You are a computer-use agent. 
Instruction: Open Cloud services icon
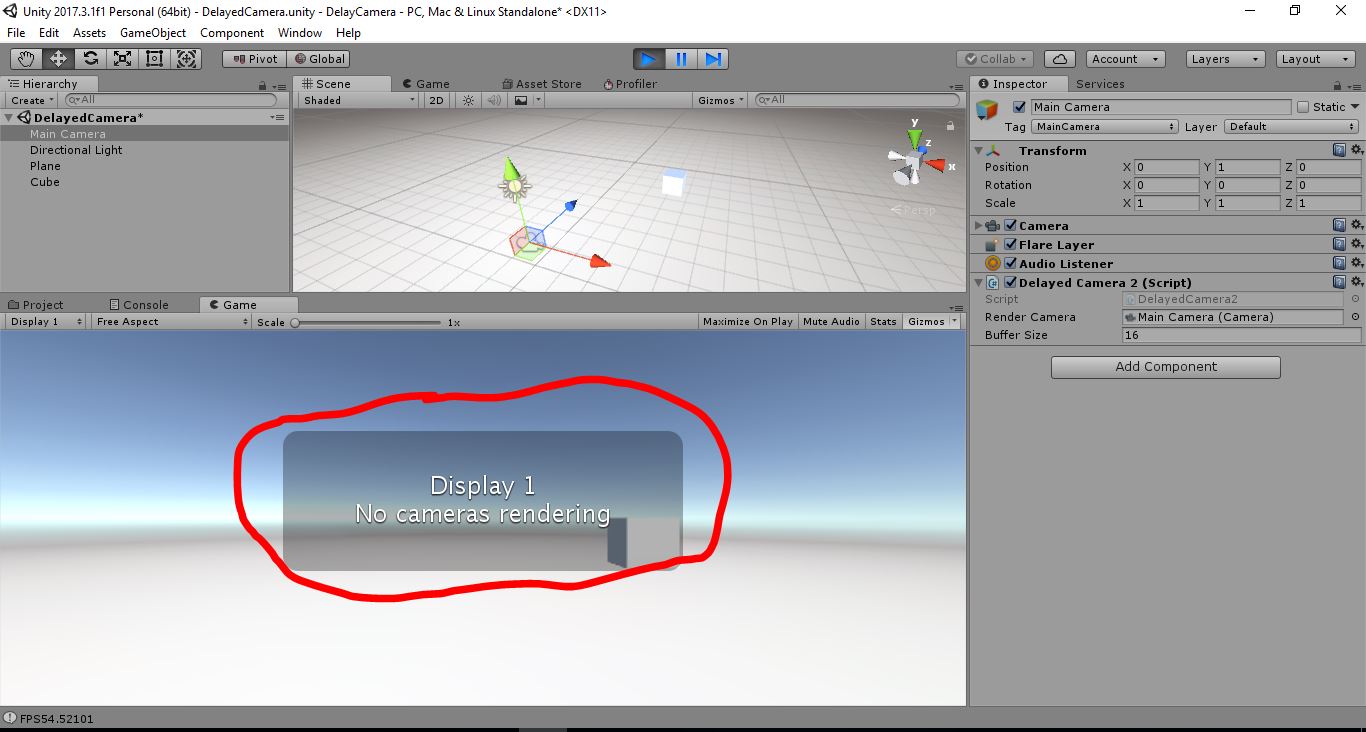1059,59
